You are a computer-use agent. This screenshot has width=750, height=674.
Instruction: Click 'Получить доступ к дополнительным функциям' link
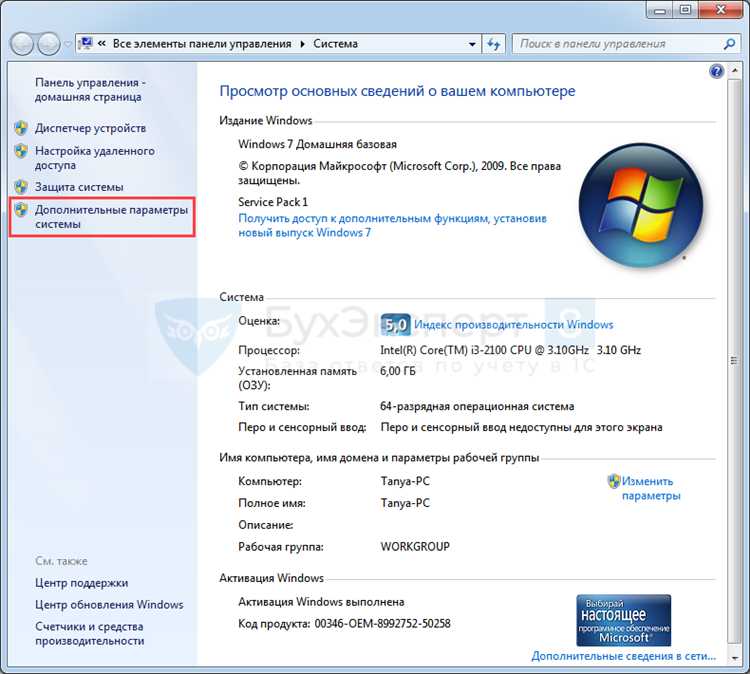(x=392, y=225)
